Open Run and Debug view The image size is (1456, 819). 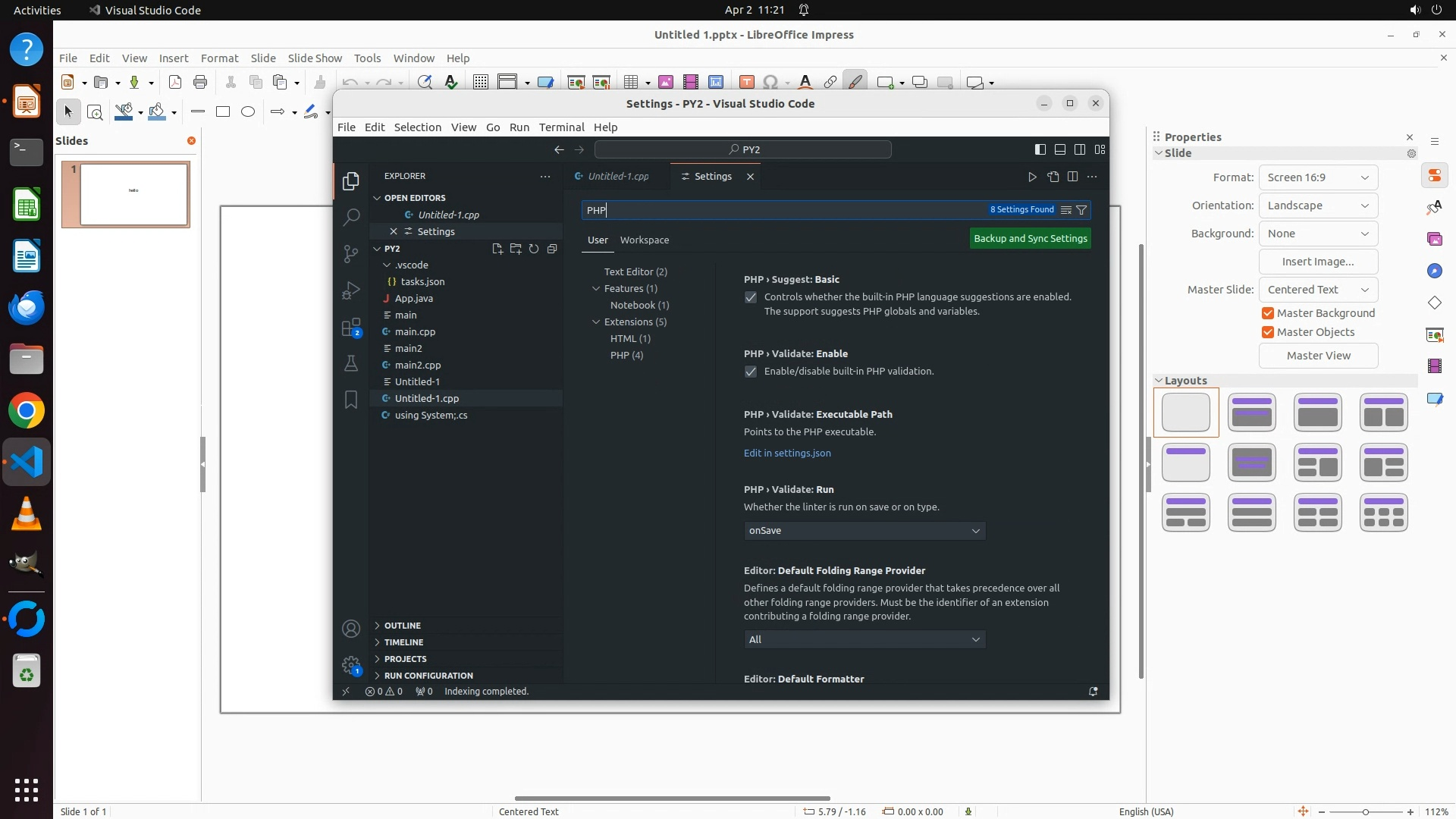coord(350,290)
